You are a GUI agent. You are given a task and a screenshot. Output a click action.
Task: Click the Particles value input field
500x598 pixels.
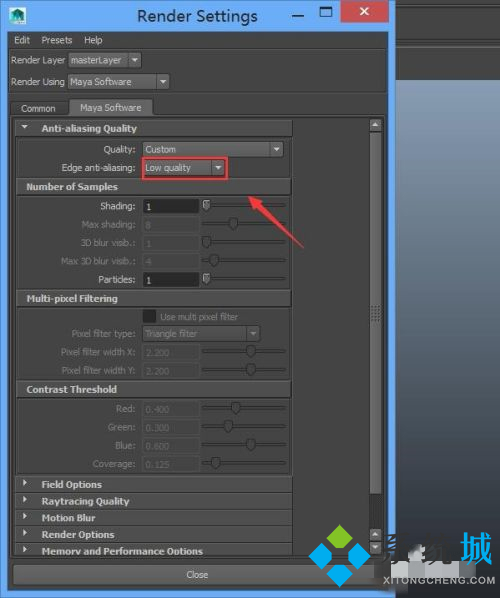(x=170, y=280)
